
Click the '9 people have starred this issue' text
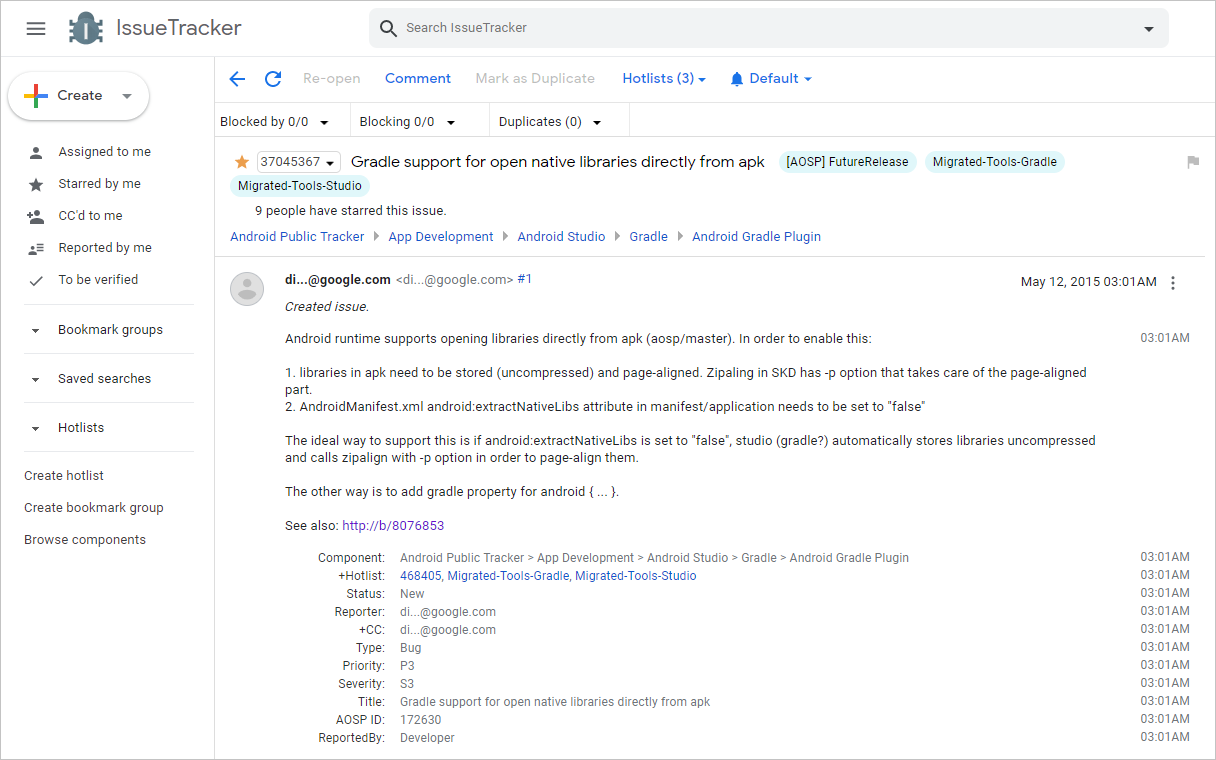pyautogui.click(x=351, y=211)
